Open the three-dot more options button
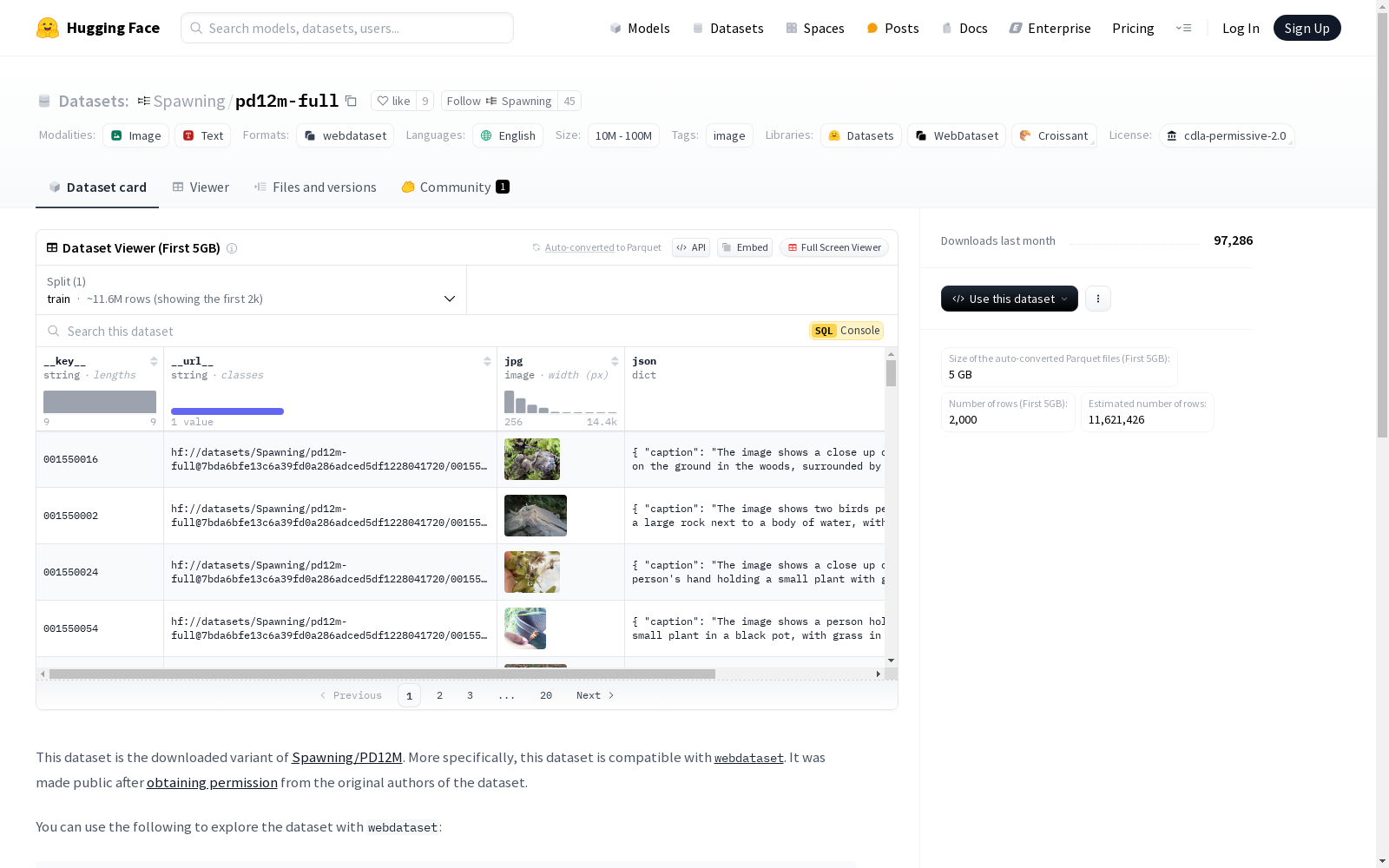 point(1098,299)
